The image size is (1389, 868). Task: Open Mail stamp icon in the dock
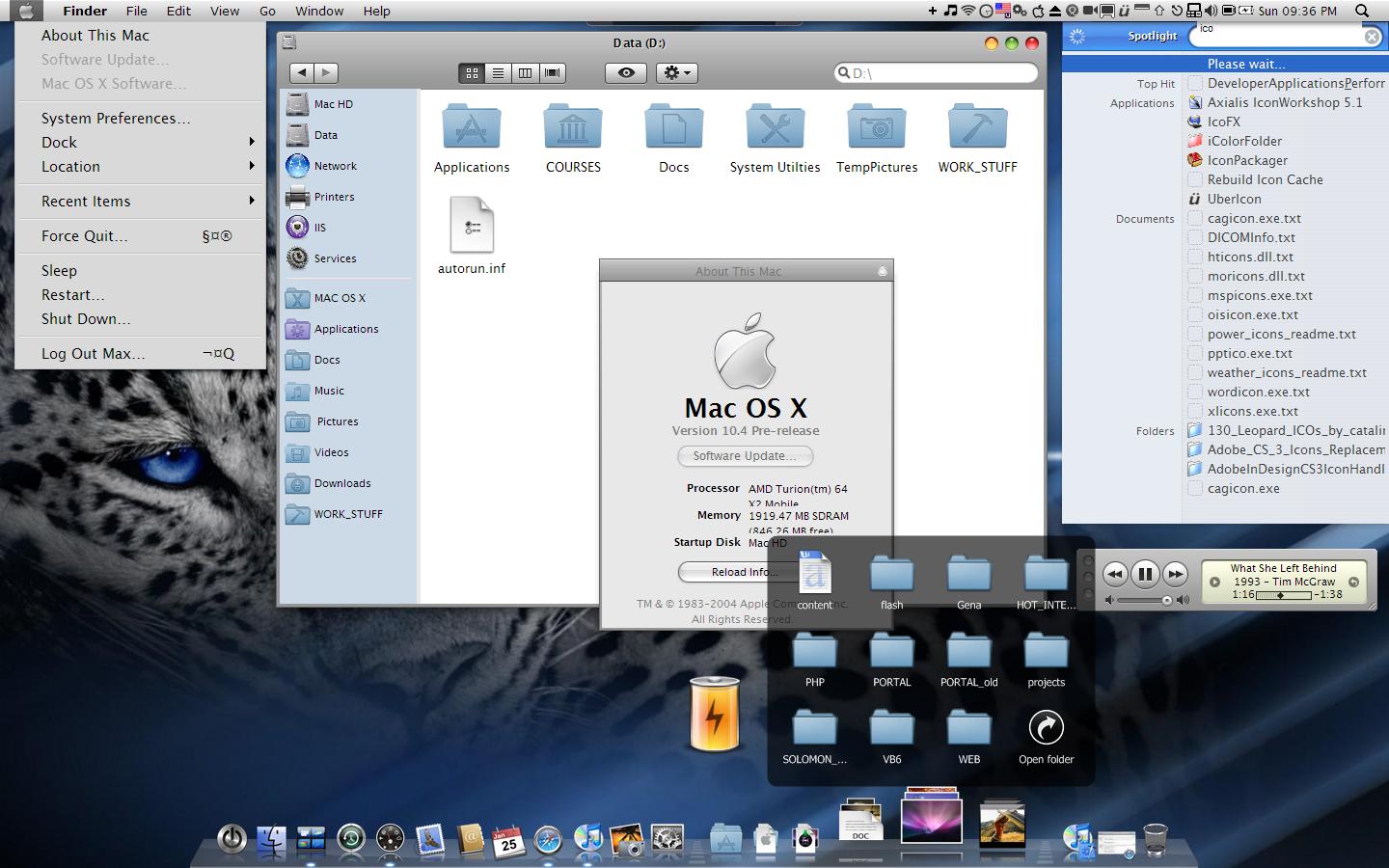click(x=430, y=840)
